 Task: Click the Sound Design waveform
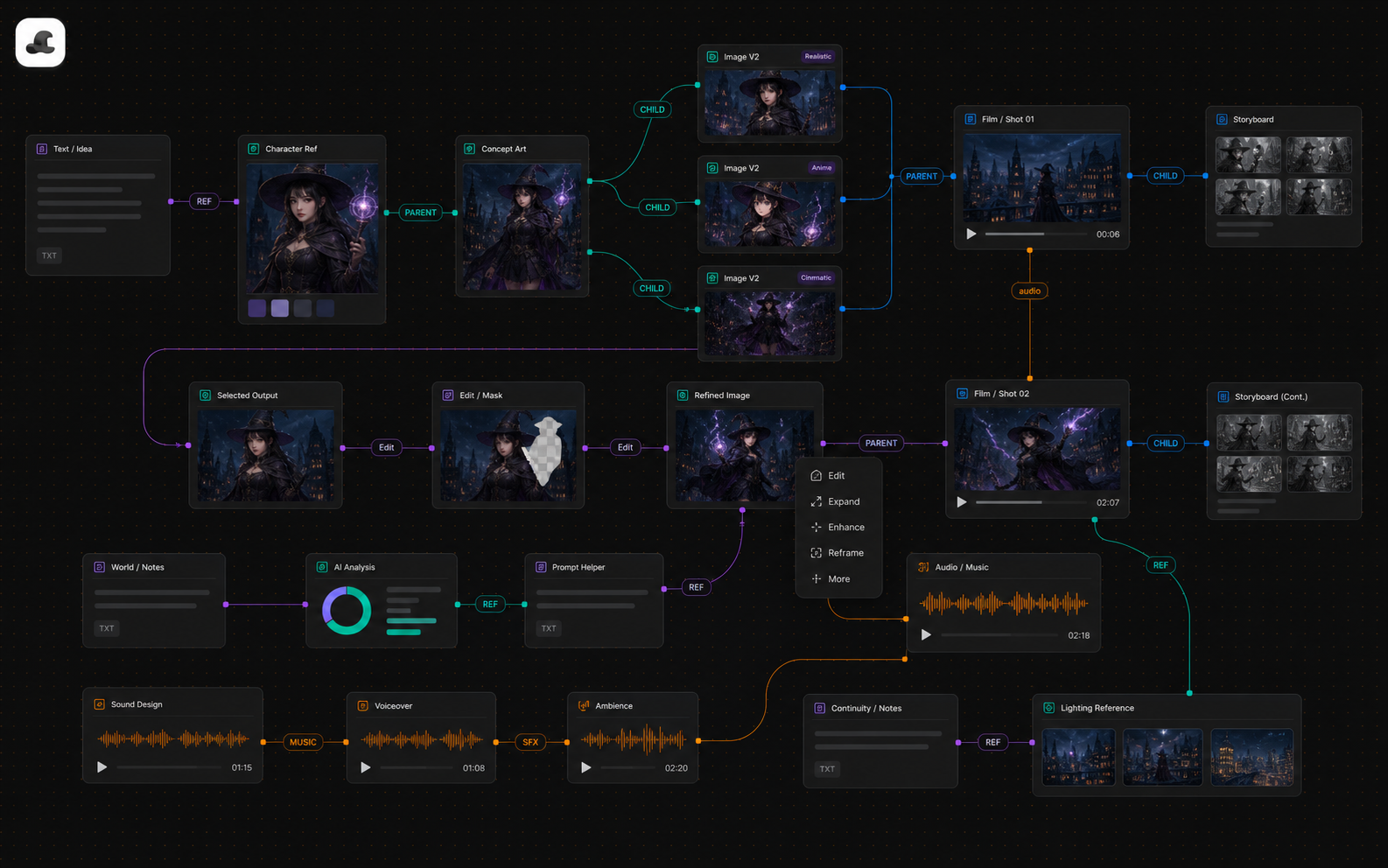click(173, 739)
